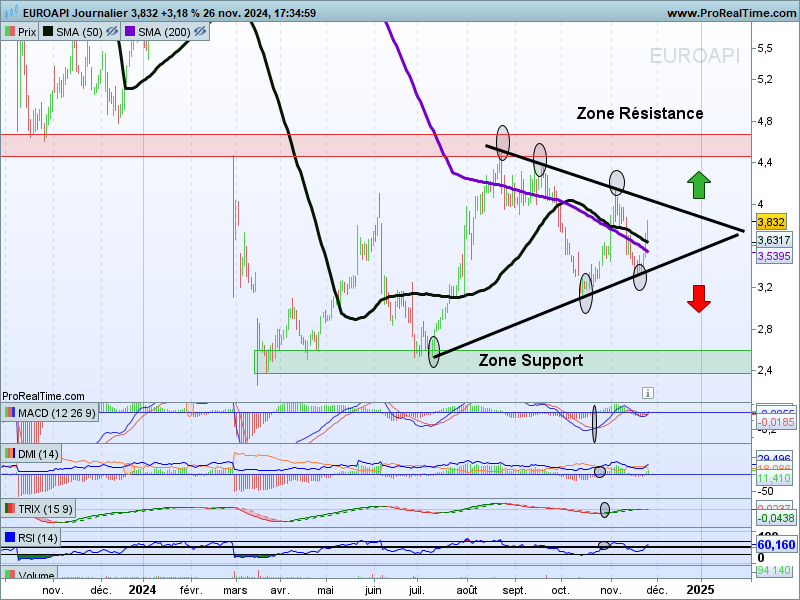Screen dimensions: 800x600
Task: Click the 2025 label on the time axis
Action: (701, 590)
